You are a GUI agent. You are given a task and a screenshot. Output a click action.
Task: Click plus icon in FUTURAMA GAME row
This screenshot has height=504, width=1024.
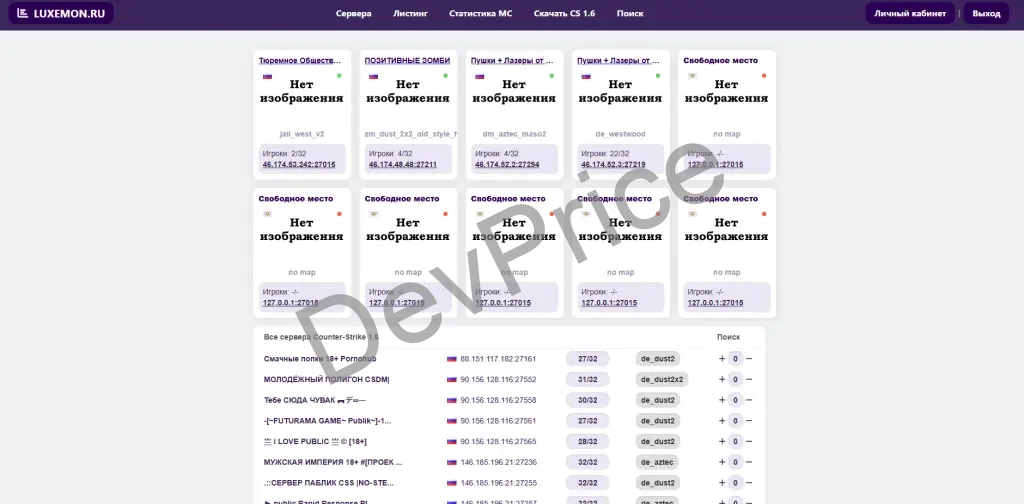pos(722,420)
